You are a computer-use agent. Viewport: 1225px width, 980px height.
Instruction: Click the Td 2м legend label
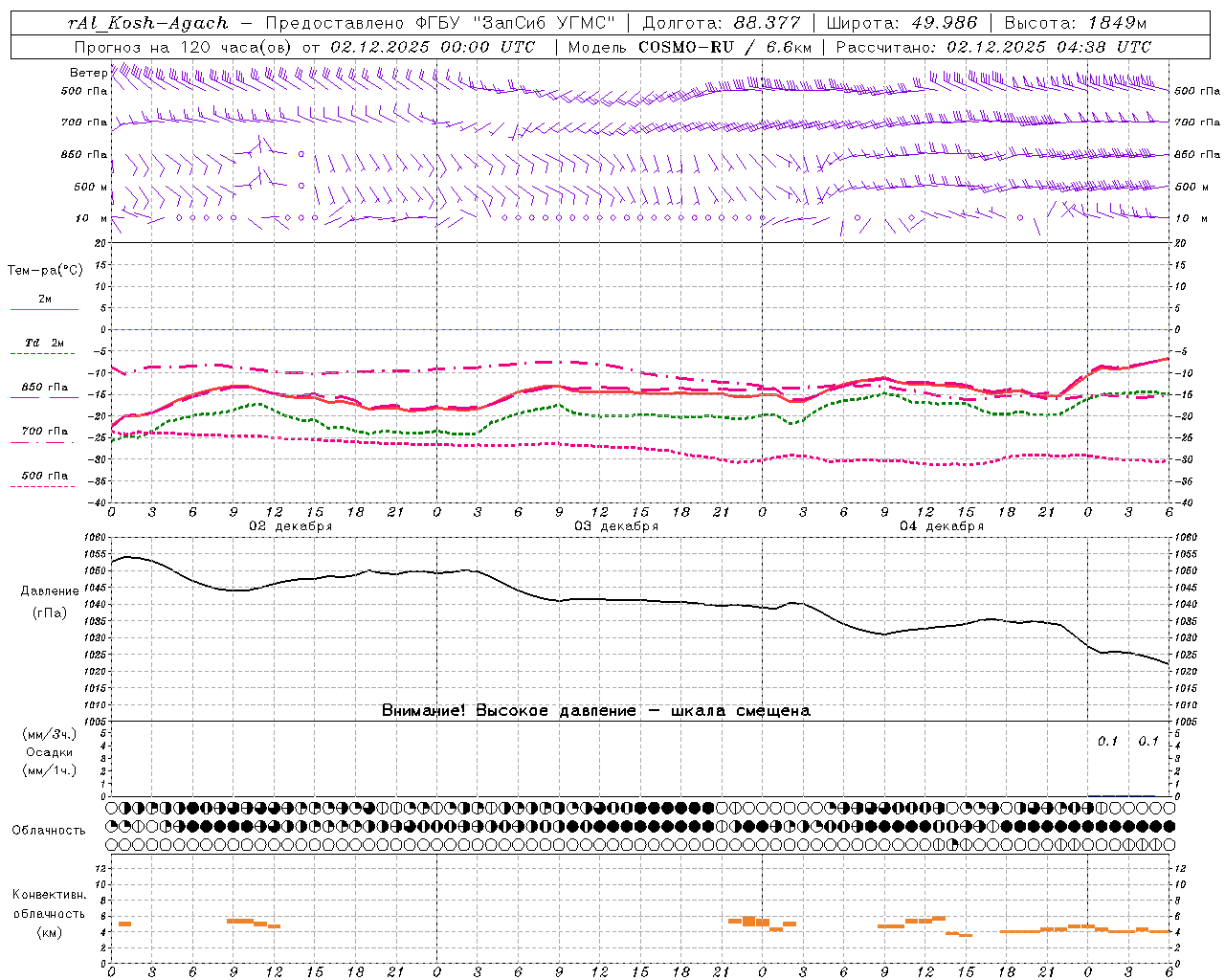[45, 343]
